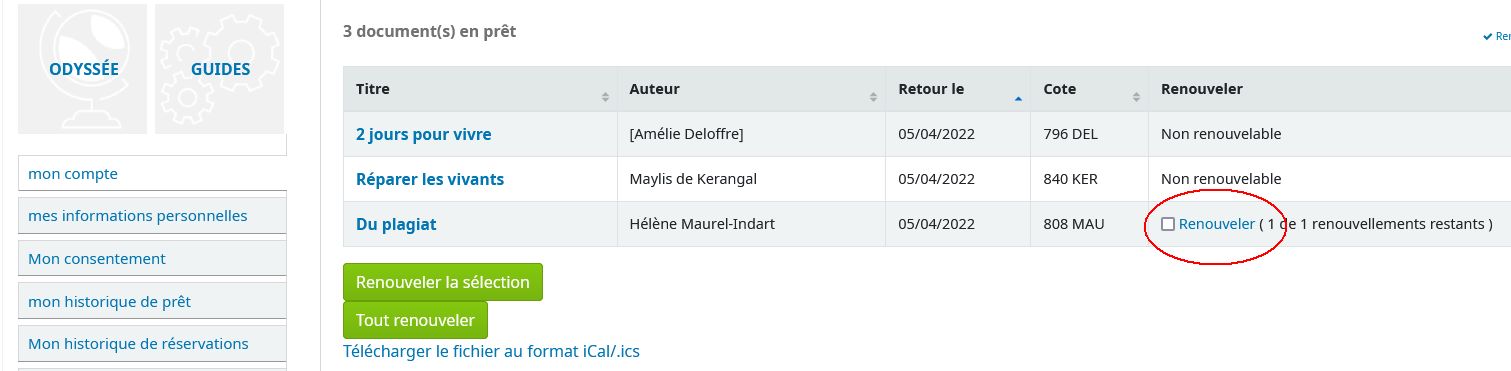Go to Mon consentement page
Screen dimensions: 1511x371
point(153,259)
